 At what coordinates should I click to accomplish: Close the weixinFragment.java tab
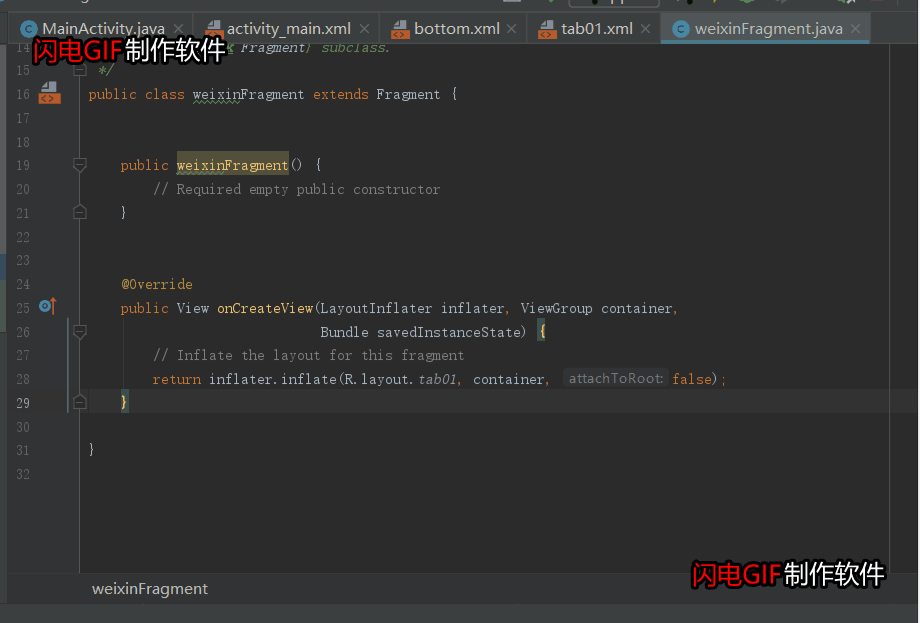click(855, 28)
